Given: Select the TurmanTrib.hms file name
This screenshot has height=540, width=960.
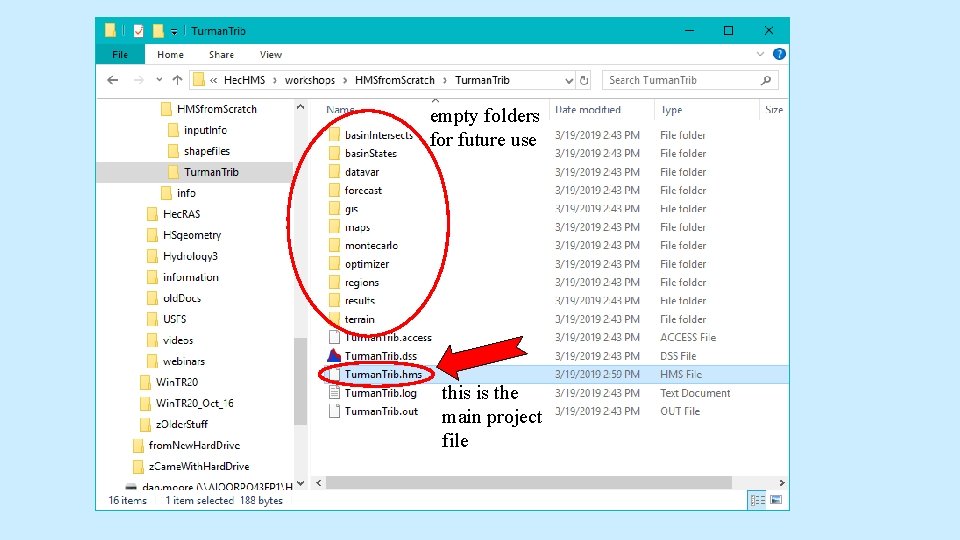Looking at the screenshot, I should coord(383,374).
